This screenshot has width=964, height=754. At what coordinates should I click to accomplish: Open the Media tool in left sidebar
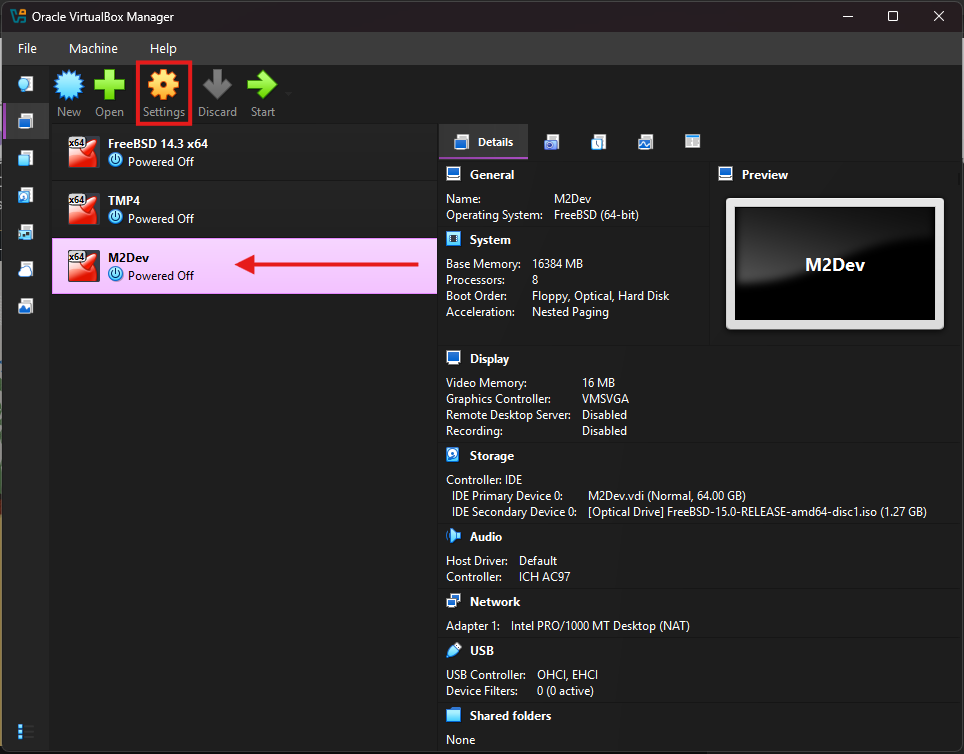(25, 195)
